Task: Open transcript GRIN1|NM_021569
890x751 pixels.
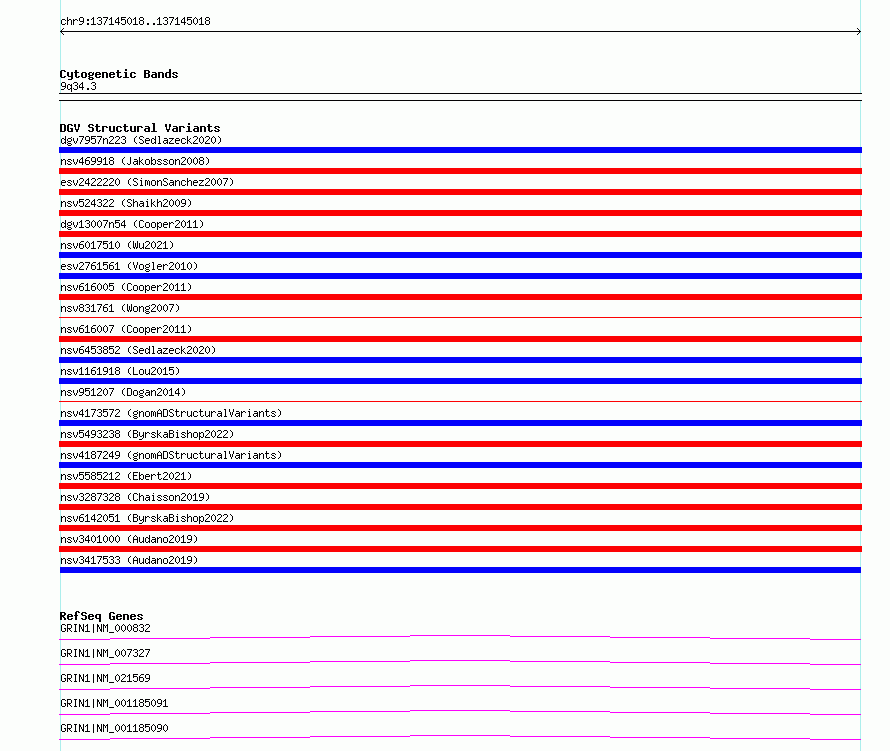Action: (x=105, y=678)
